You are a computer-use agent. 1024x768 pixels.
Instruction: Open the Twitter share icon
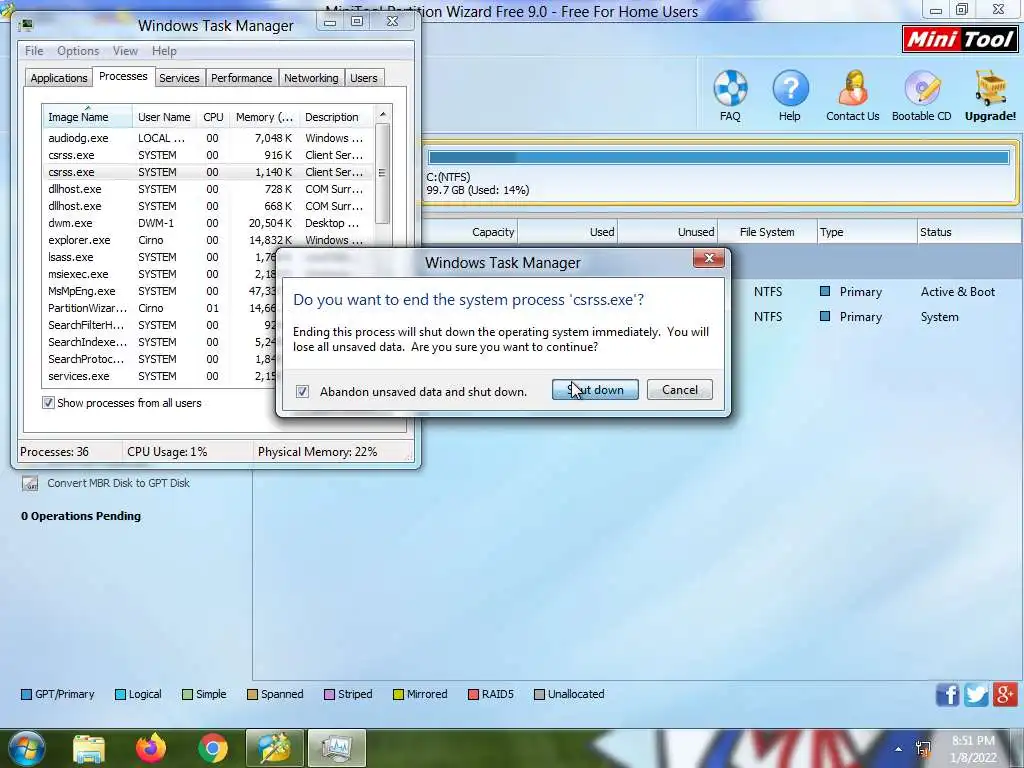coord(976,695)
